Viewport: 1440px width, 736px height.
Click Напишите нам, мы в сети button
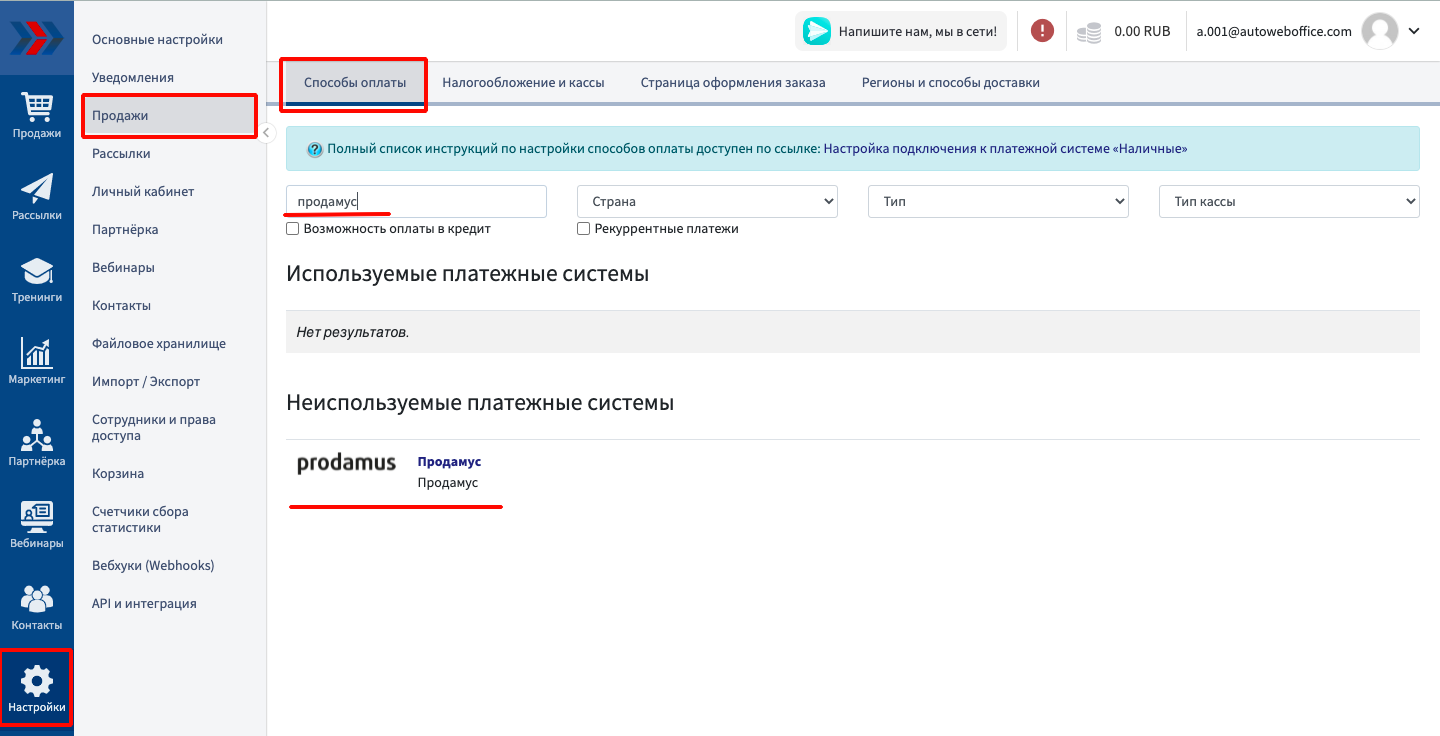click(901, 31)
